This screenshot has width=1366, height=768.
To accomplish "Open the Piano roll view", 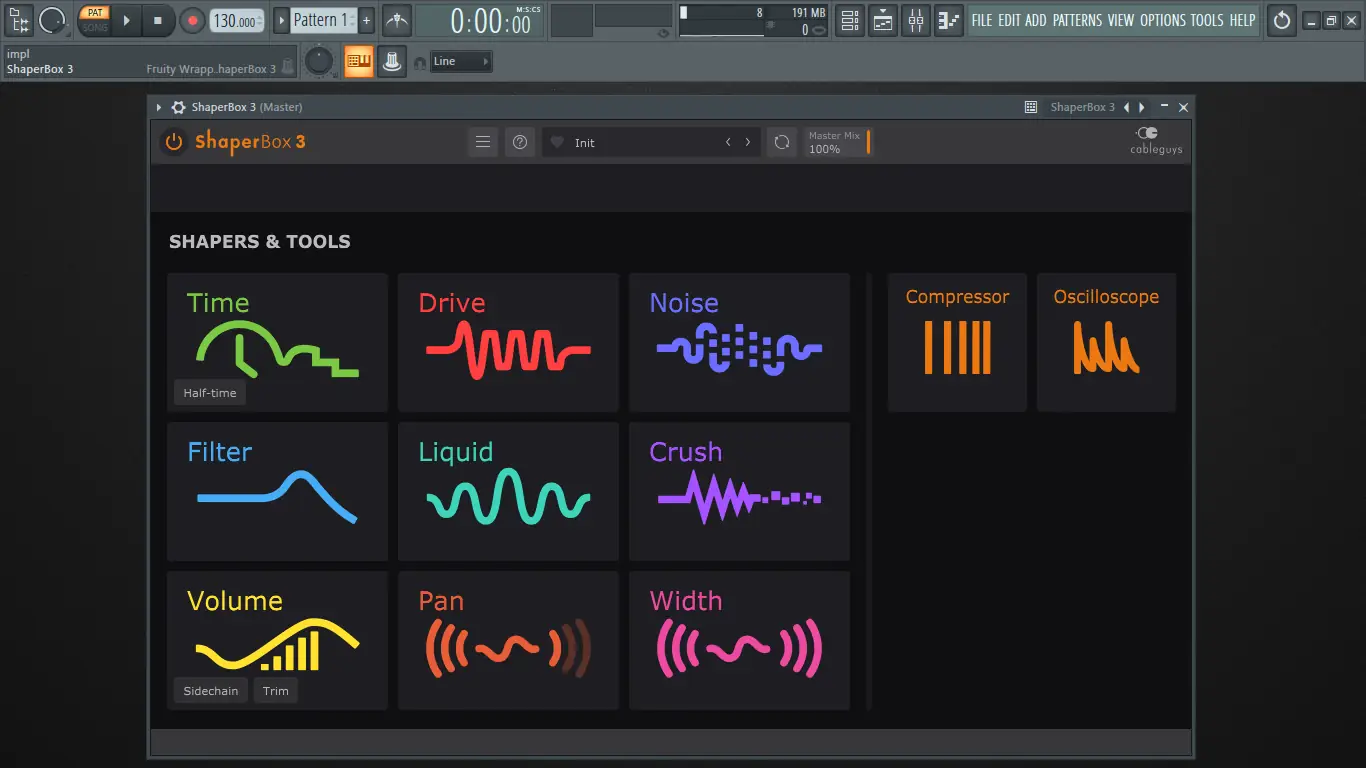I will coord(949,20).
